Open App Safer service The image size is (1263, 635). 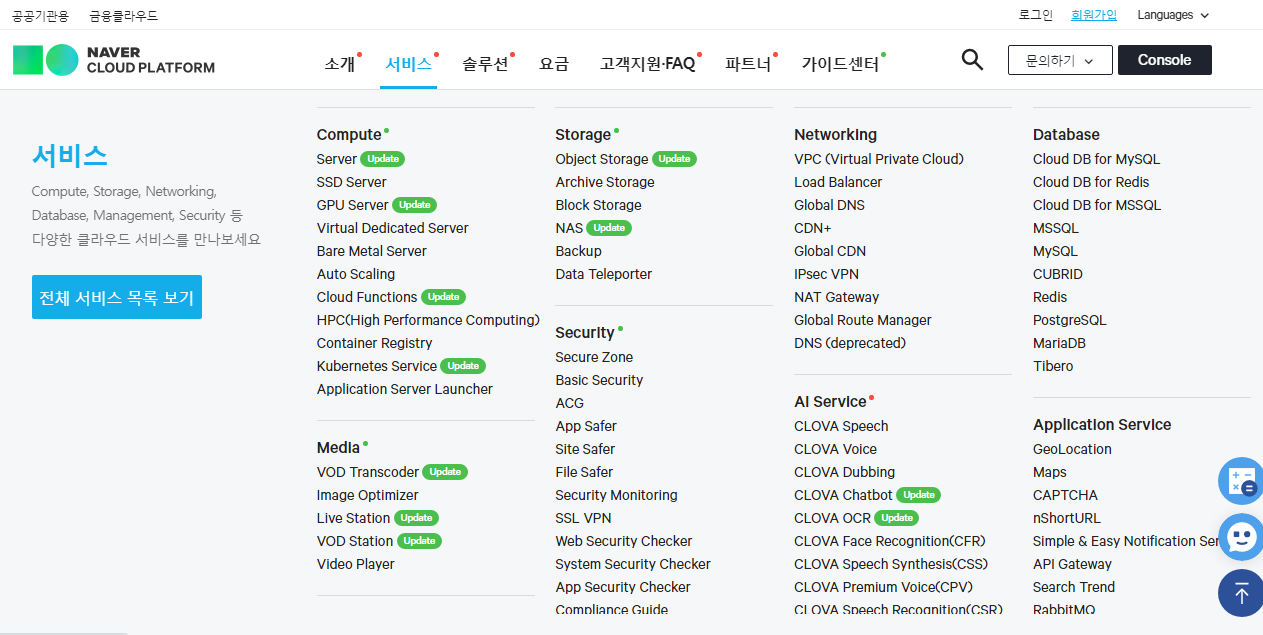pyautogui.click(x=586, y=426)
